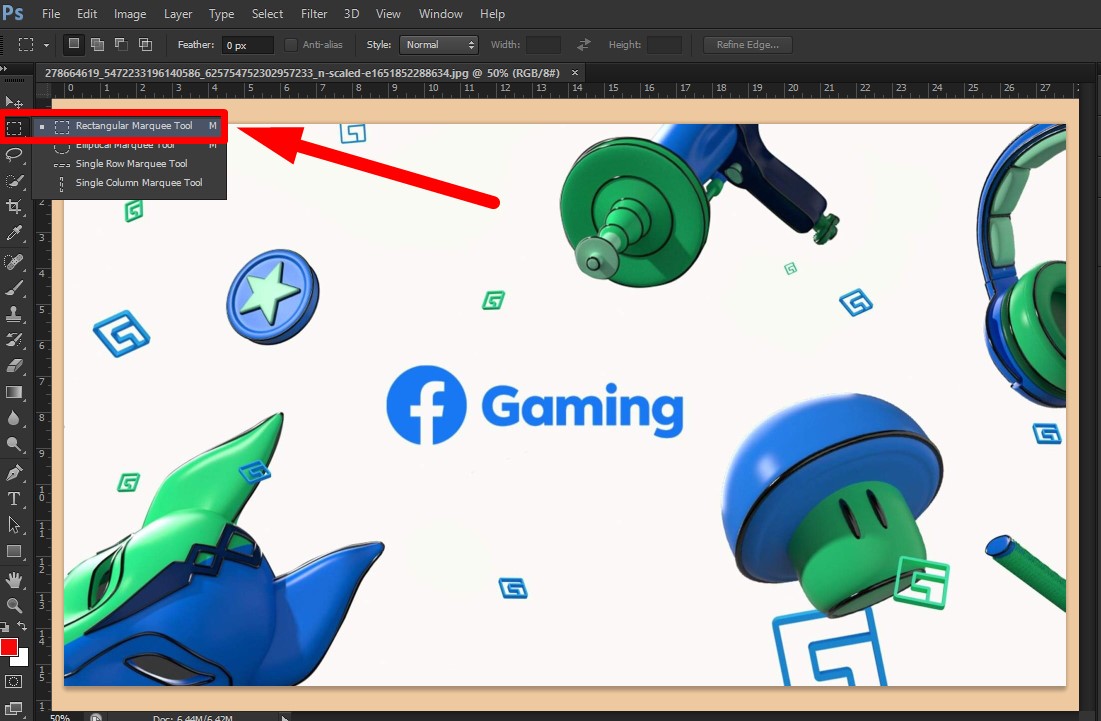1101x721 pixels.
Task: Choose the Eyedropper tool
Action: pyautogui.click(x=14, y=233)
